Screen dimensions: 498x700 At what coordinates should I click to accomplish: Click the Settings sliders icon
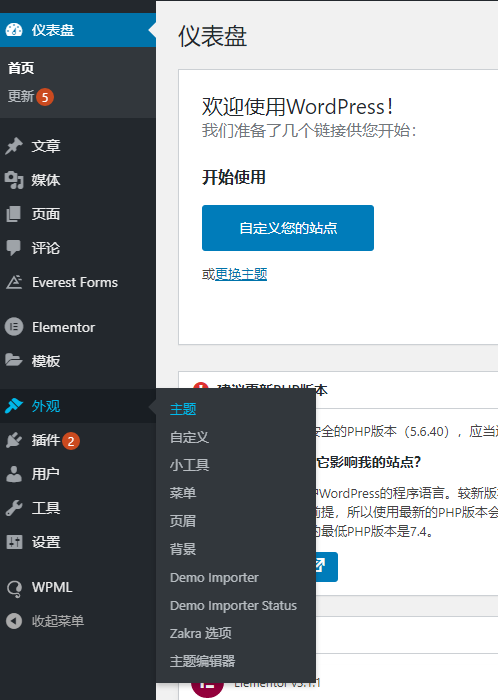tap(14, 542)
